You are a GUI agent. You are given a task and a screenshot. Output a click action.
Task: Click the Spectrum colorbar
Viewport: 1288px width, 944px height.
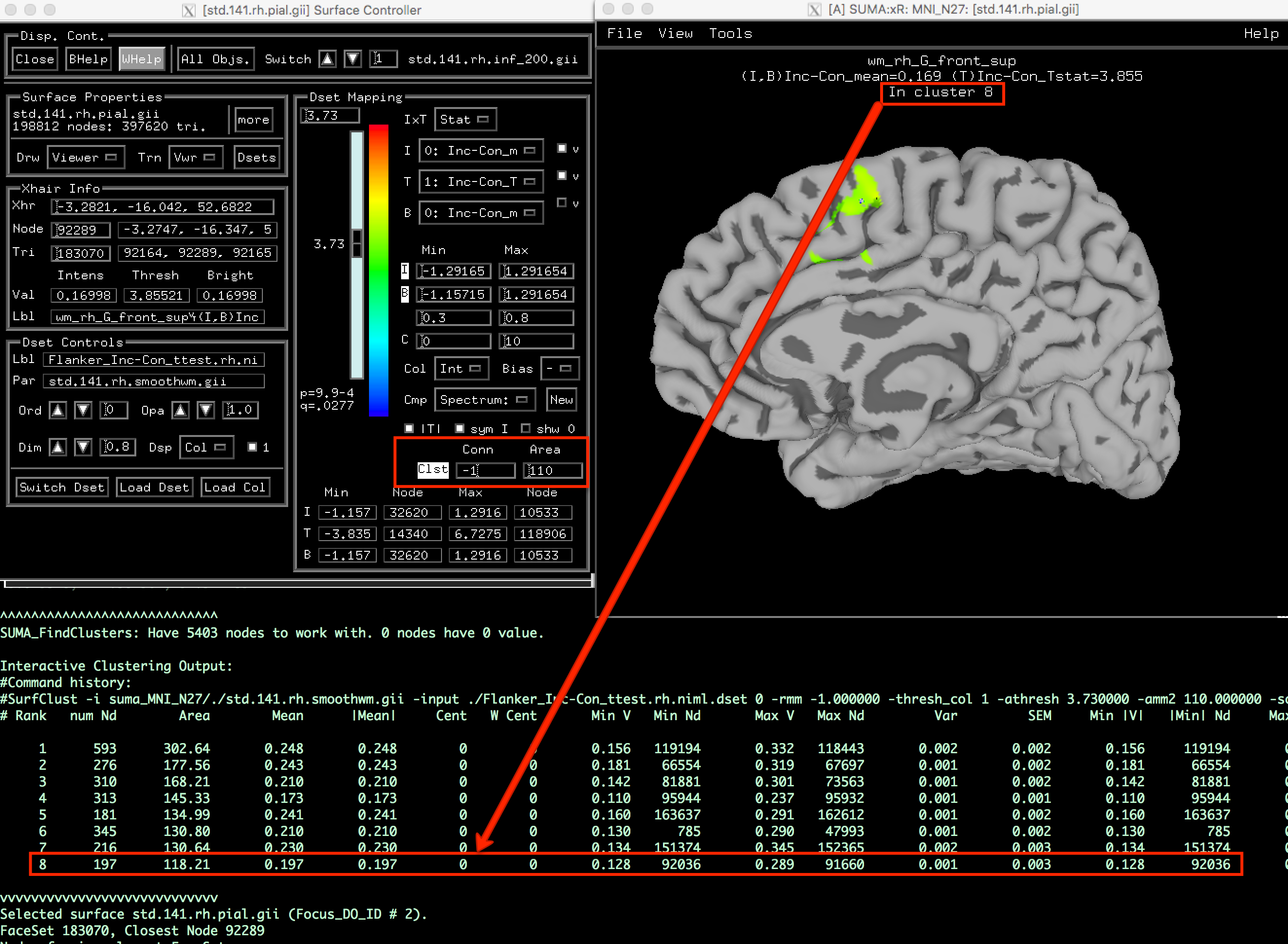(x=378, y=270)
